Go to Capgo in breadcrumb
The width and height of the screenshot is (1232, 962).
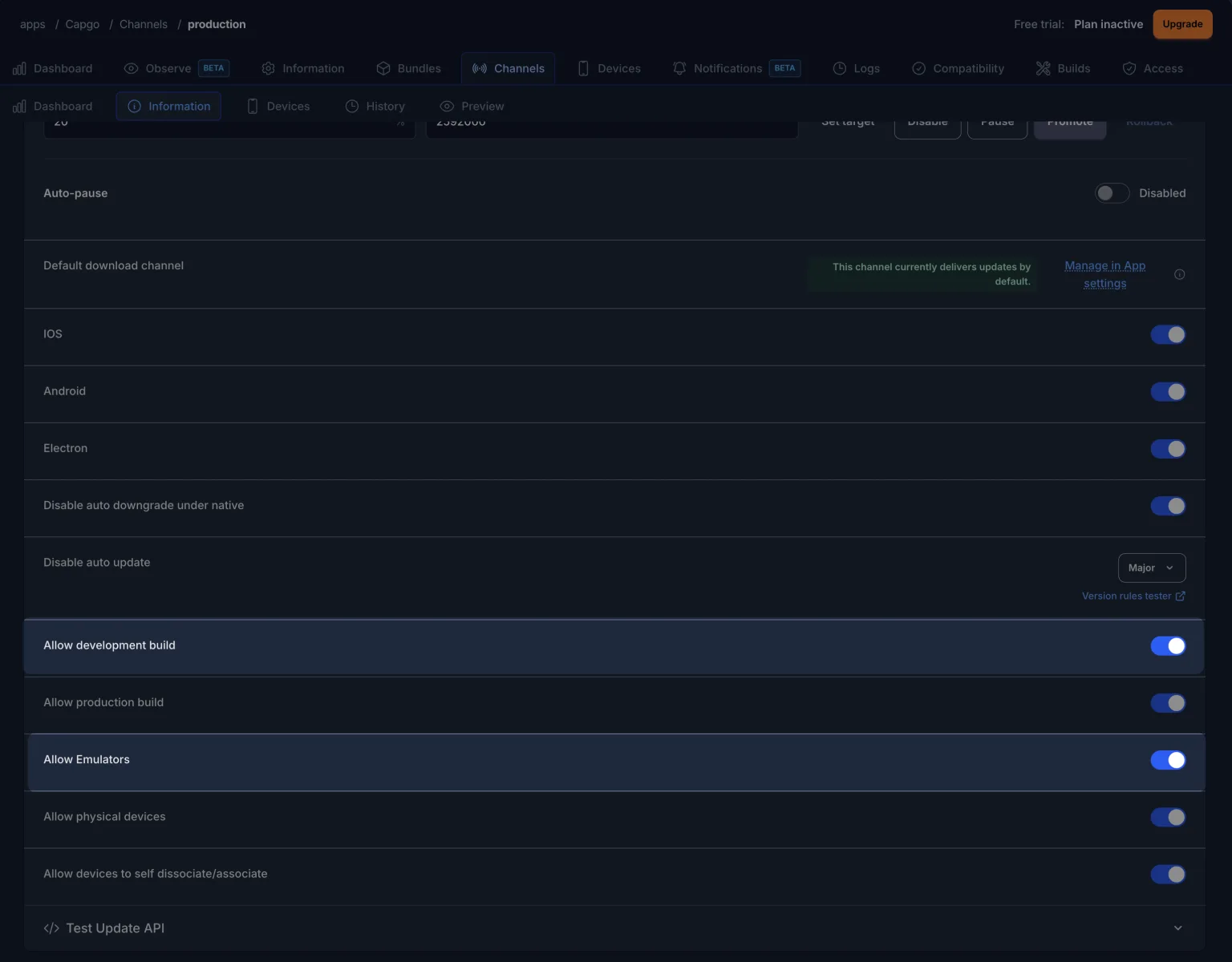(83, 24)
